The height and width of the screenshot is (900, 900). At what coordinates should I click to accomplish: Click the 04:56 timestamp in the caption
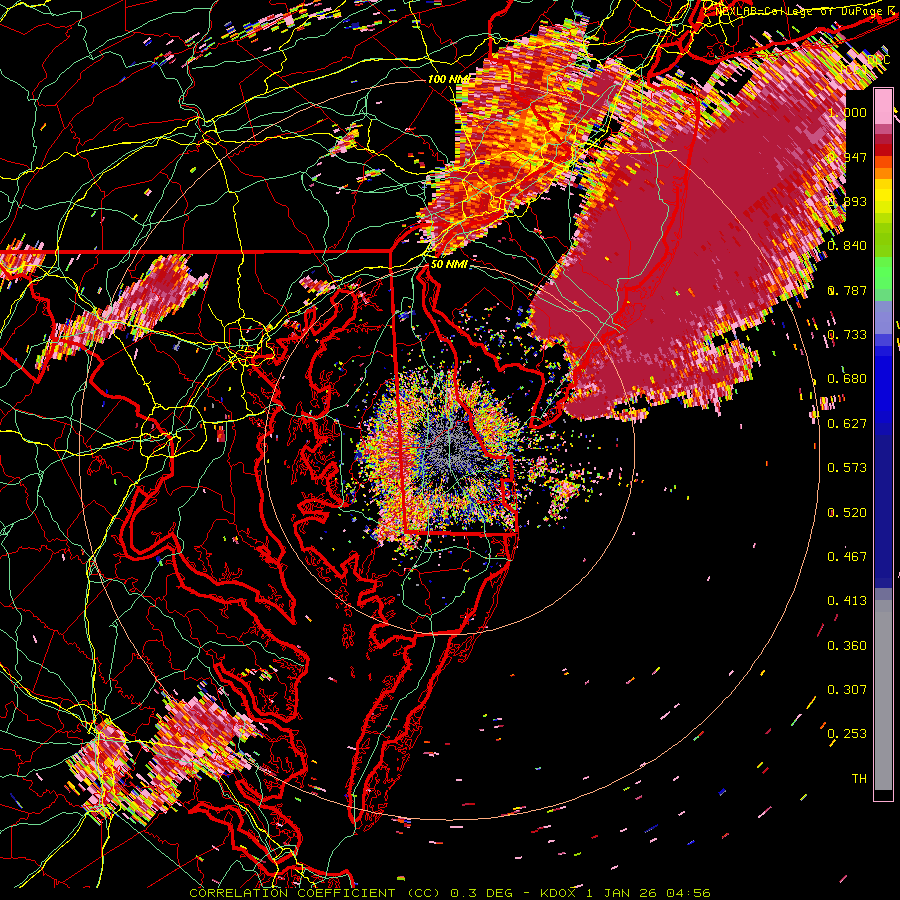(x=688, y=893)
